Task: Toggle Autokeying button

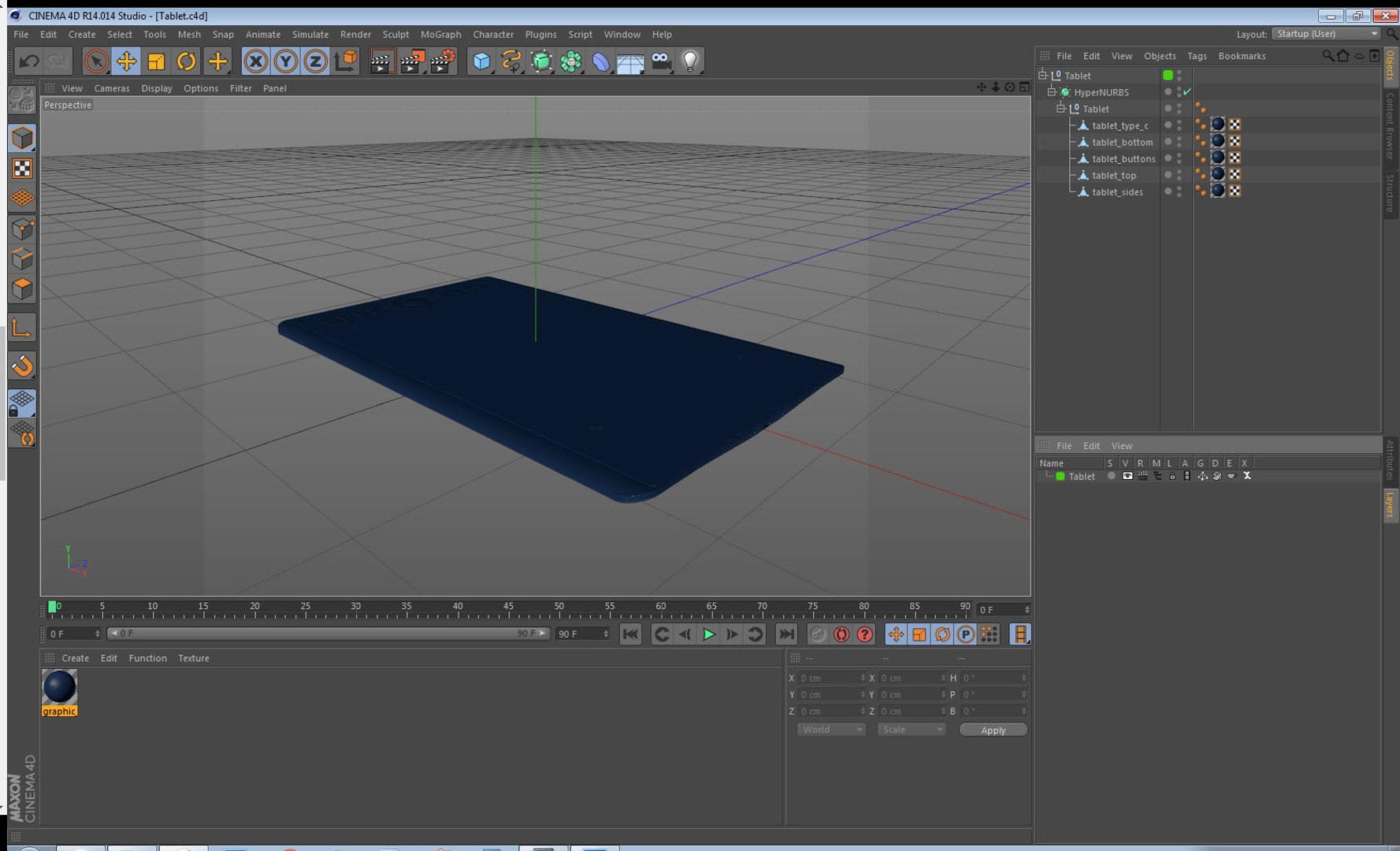Action: (x=841, y=634)
